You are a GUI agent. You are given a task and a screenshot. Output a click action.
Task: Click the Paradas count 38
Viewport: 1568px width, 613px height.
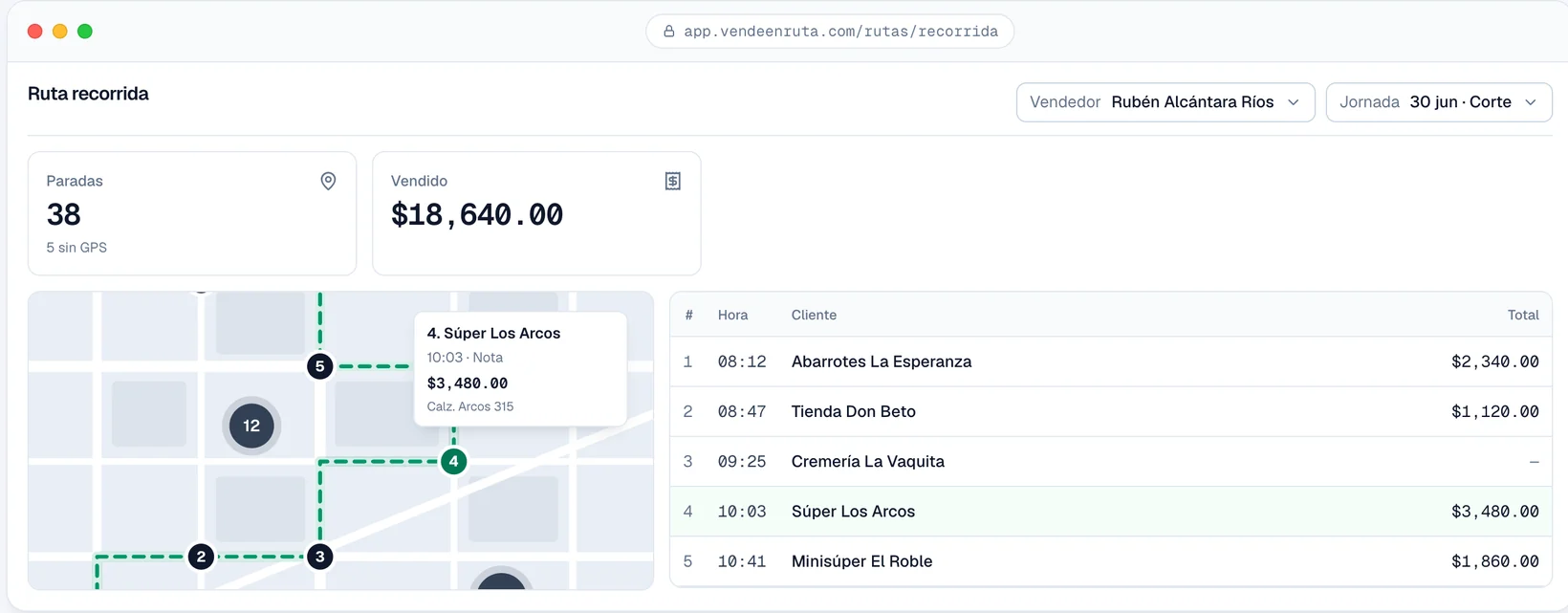click(x=64, y=214)
